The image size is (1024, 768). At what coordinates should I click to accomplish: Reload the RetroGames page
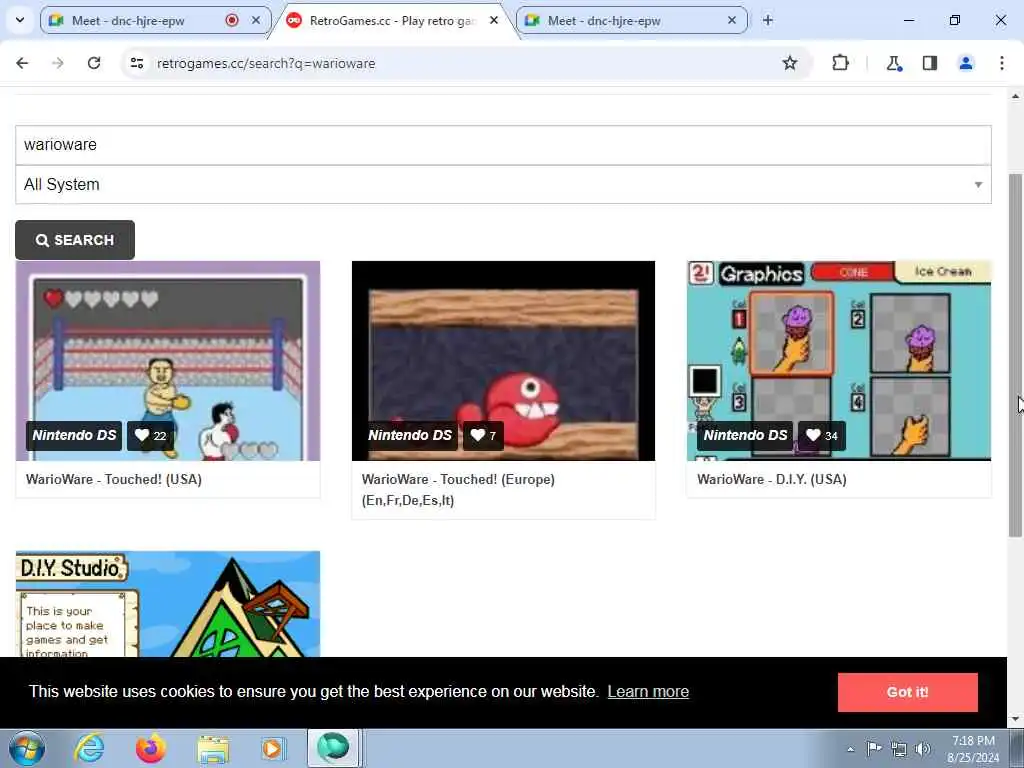(94, 63)
